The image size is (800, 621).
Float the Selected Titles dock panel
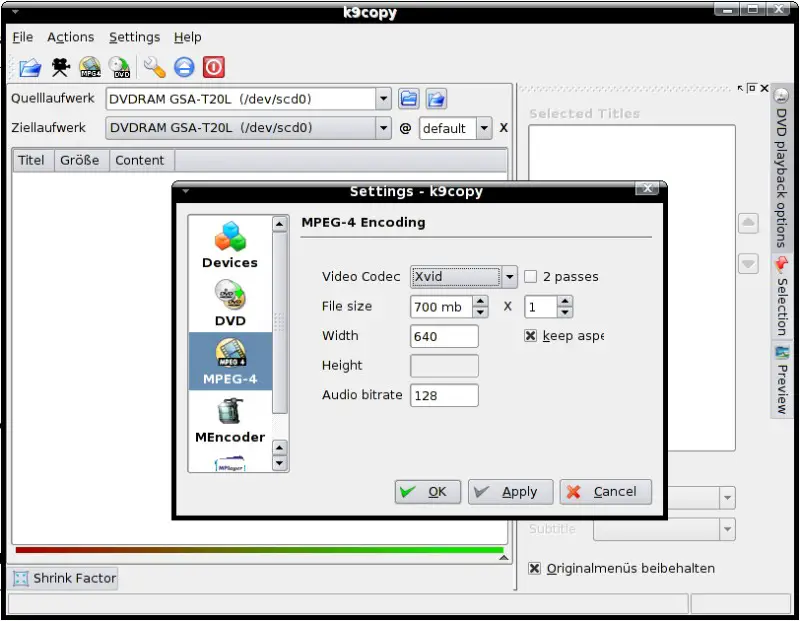click(752, 88)
